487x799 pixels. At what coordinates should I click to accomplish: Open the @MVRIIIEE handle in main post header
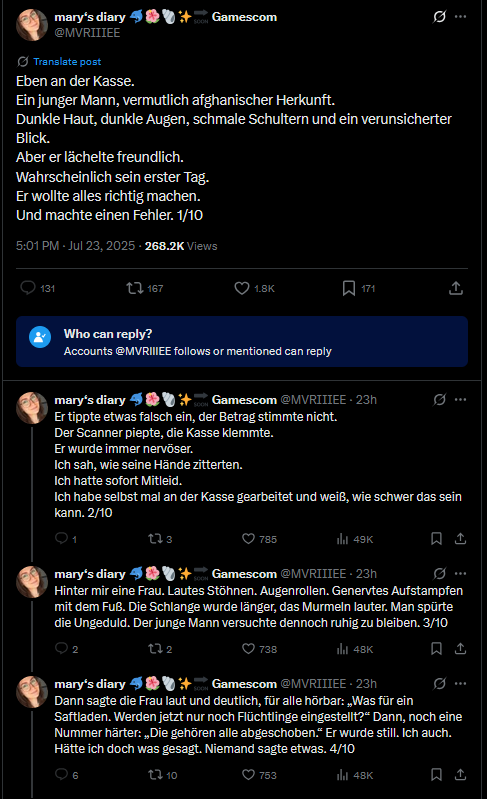87,33
